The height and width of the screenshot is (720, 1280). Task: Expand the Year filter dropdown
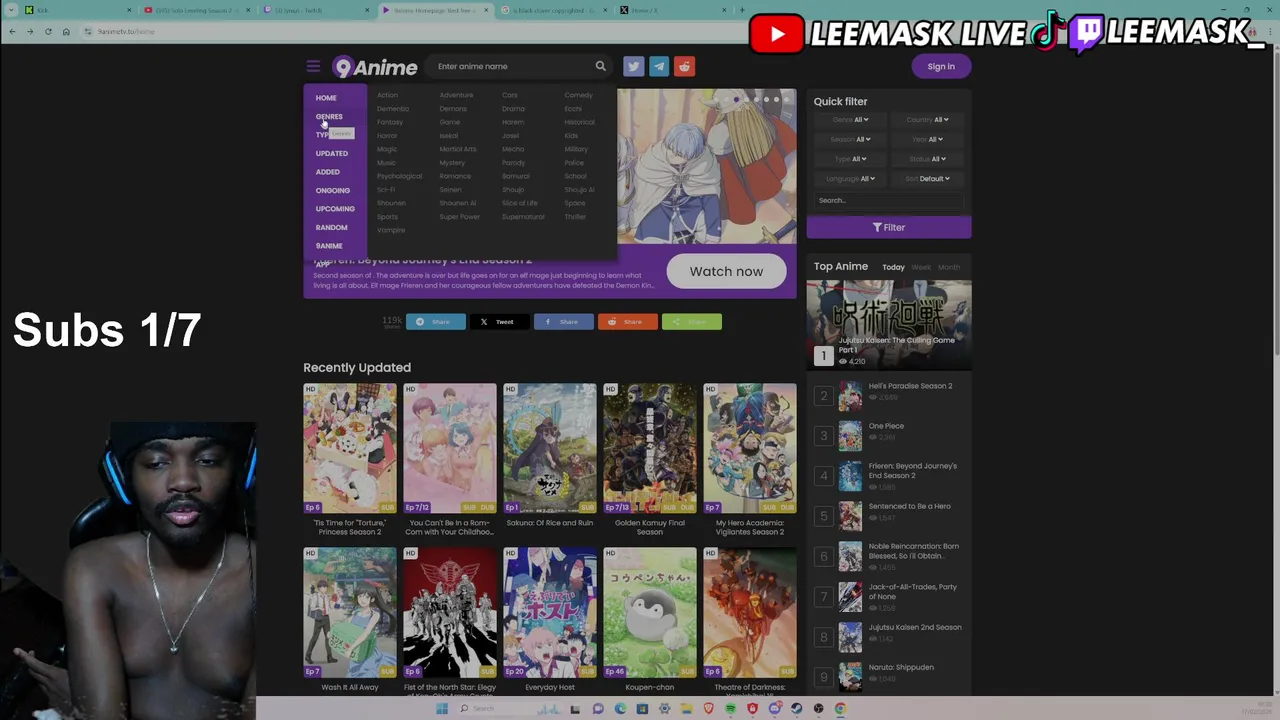coord(927,140)
